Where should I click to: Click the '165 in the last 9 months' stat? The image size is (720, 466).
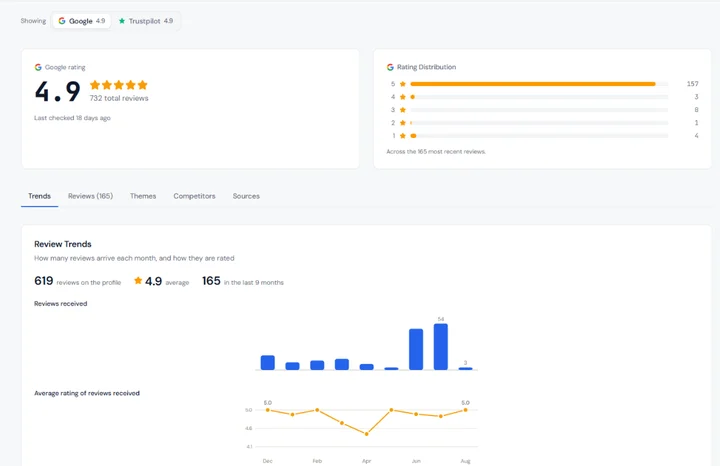243,281
